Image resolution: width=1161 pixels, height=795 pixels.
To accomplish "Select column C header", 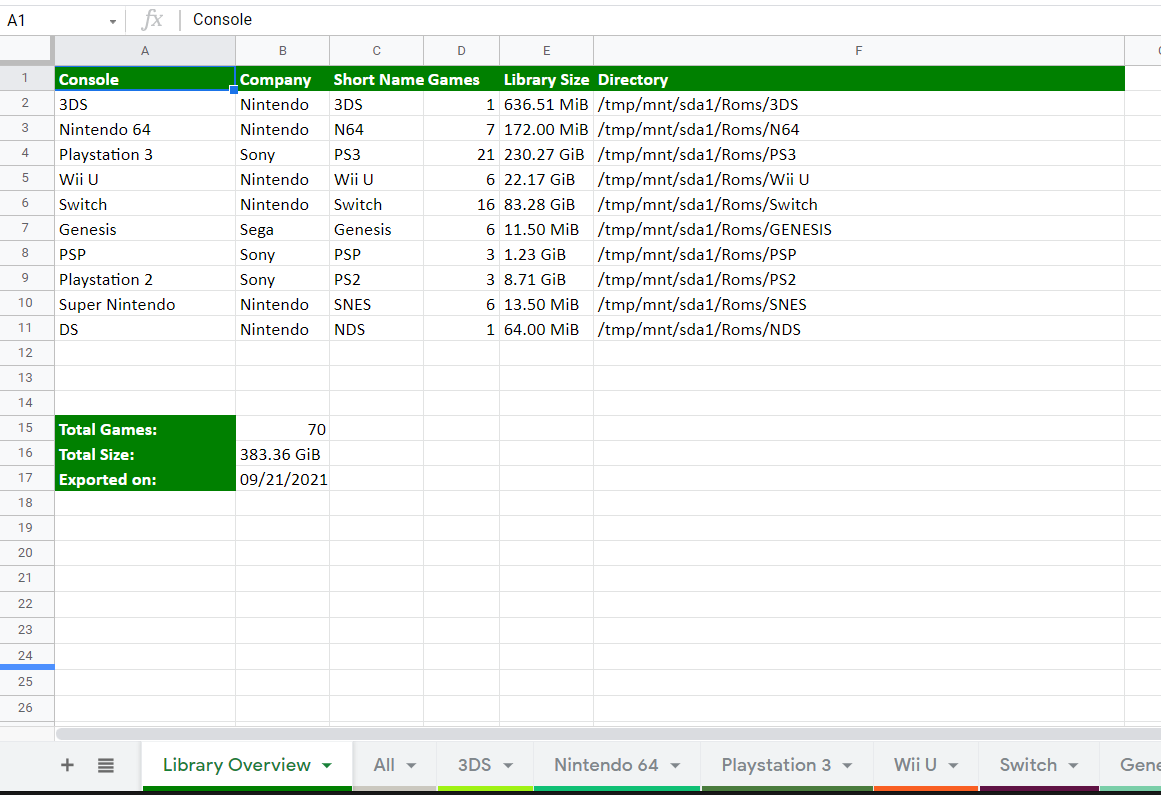I will pyautogui.click(x=377, y=51).
